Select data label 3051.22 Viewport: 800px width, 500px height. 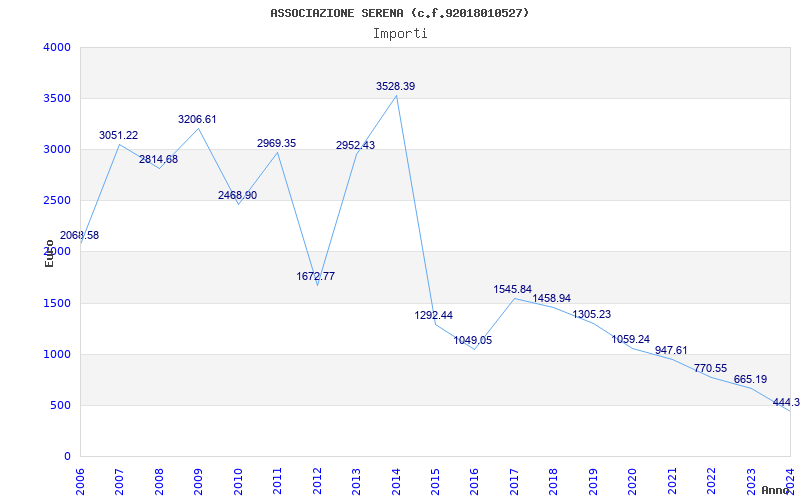(118, 136)
